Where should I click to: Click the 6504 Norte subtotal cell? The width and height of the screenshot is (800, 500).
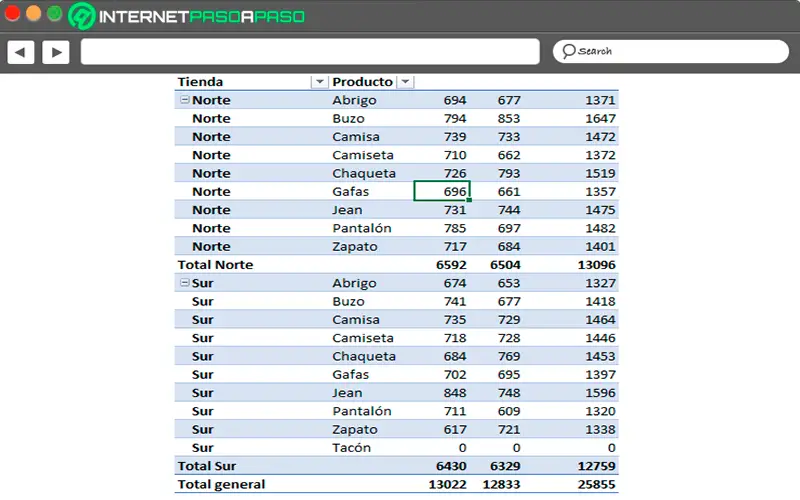506,265
